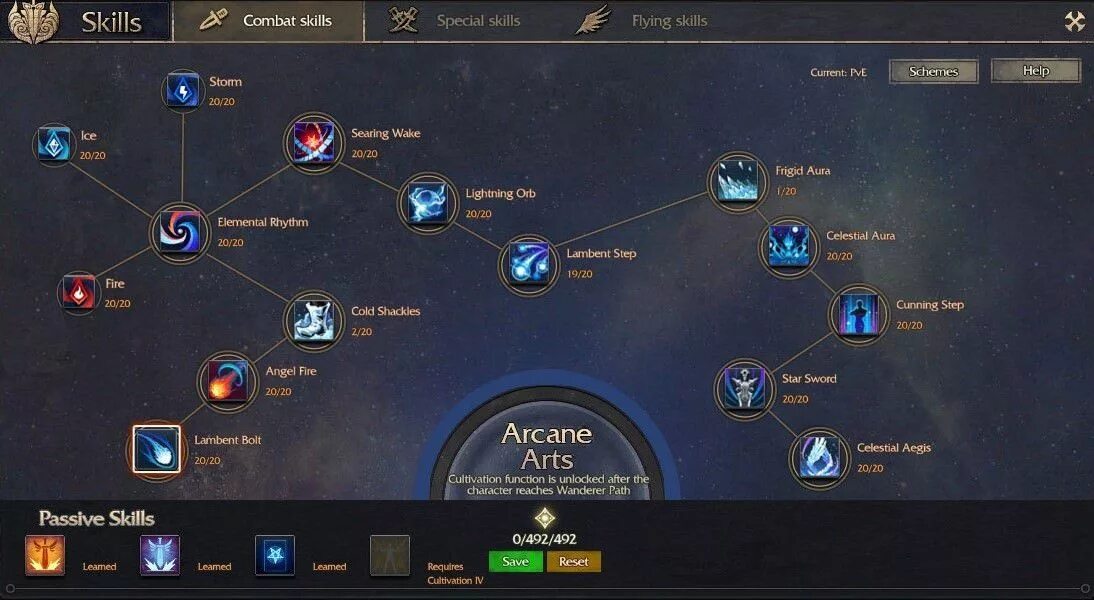
Task: Reset all skill points
Action: (x=574, y=562)
